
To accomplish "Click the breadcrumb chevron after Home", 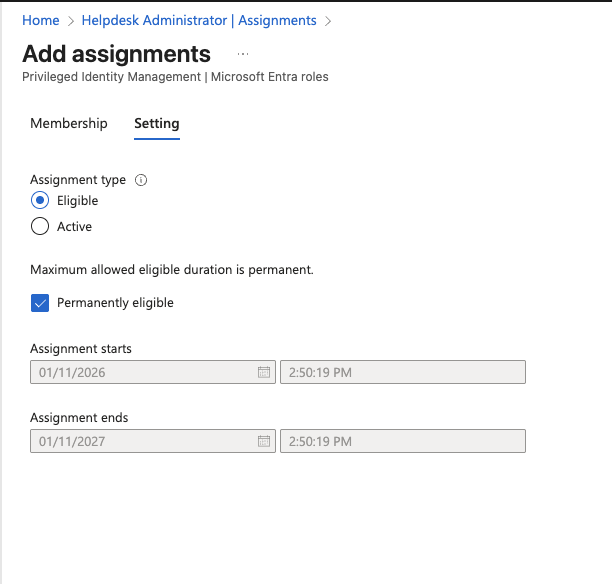I will coord(71,20).
